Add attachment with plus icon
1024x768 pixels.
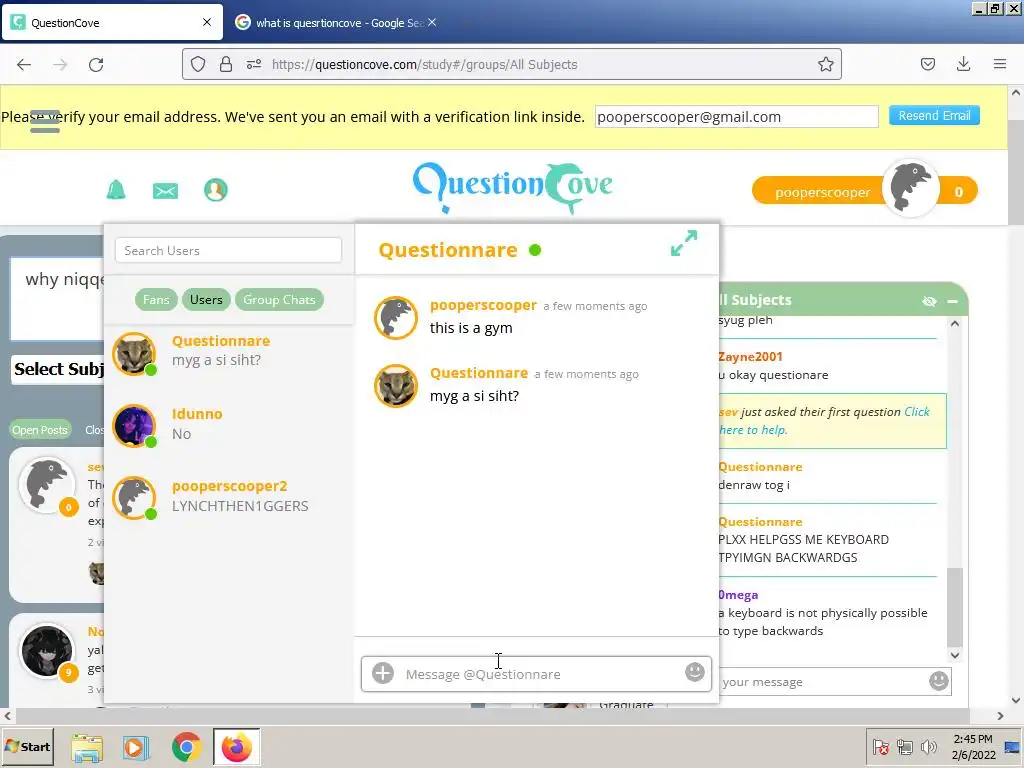point(383,673)
